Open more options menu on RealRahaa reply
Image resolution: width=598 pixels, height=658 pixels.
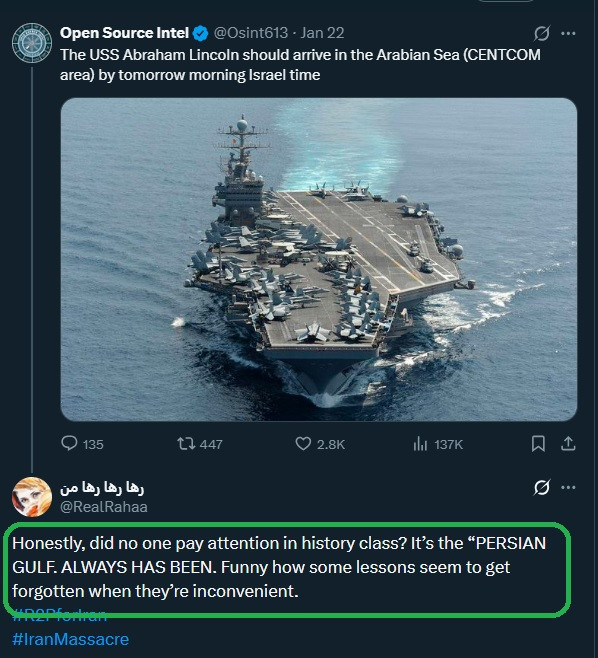point(568,487)
